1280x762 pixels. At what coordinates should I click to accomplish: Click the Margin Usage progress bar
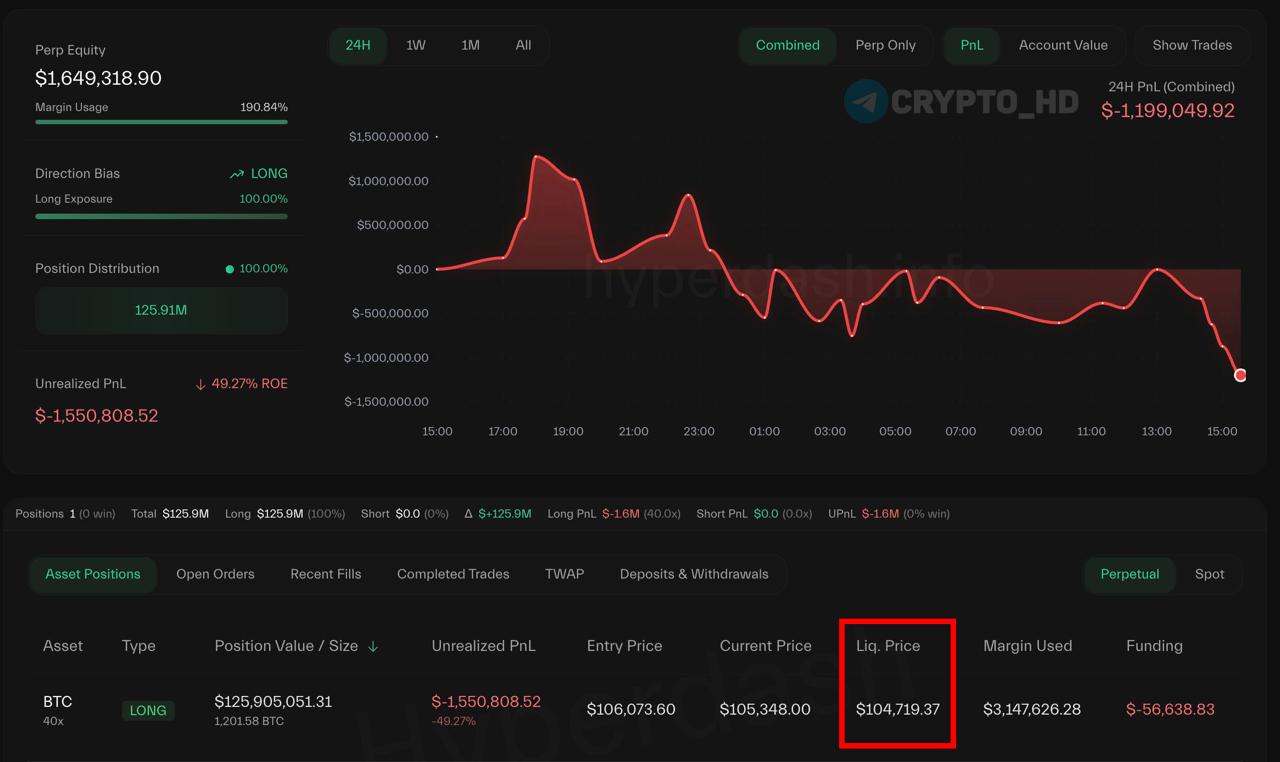coord(161,122)
